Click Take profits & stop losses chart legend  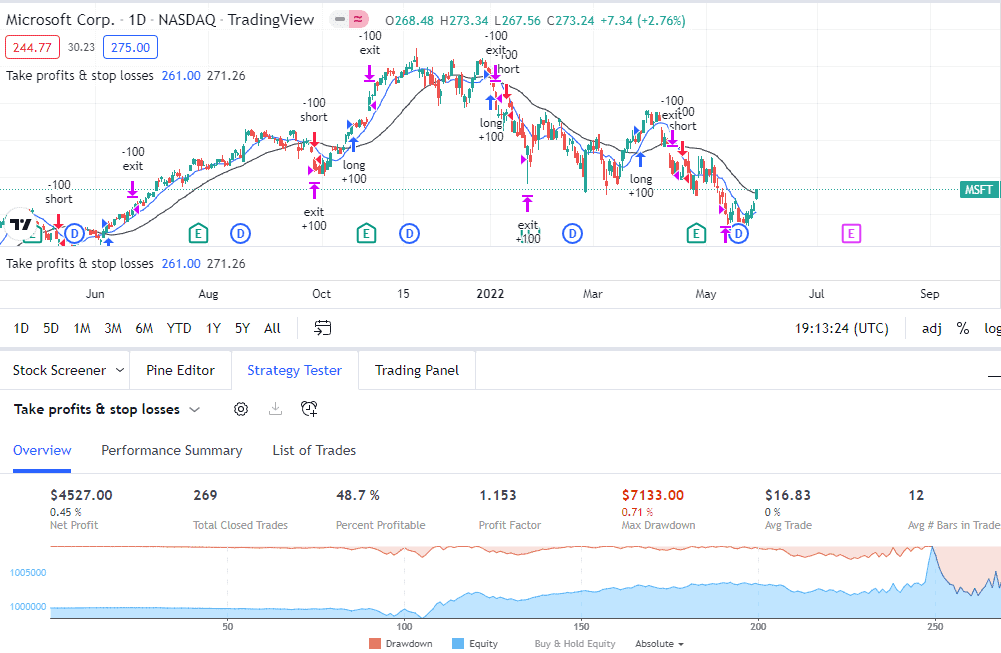[80, 75]
